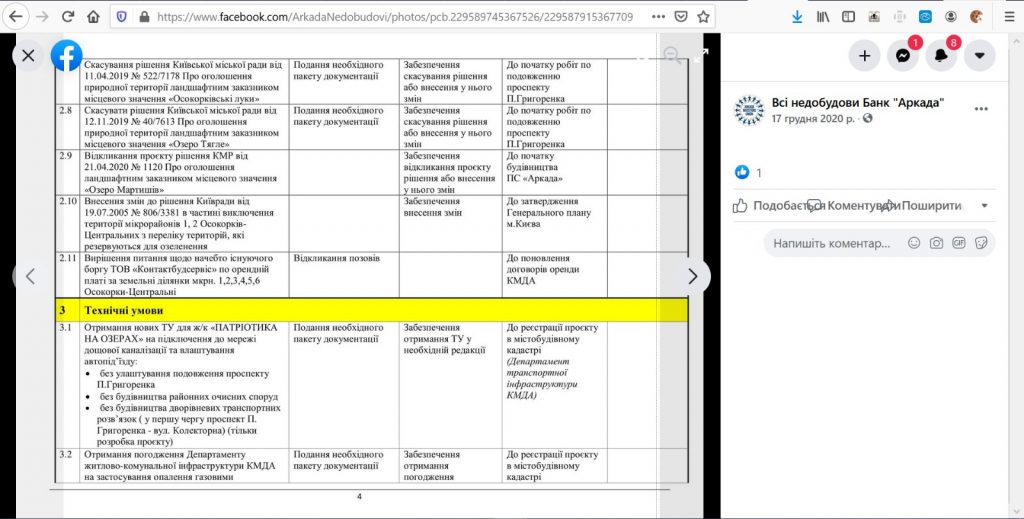Show site security padlock information
Viewport: 1024px width, 519px height.
(144, 17)
